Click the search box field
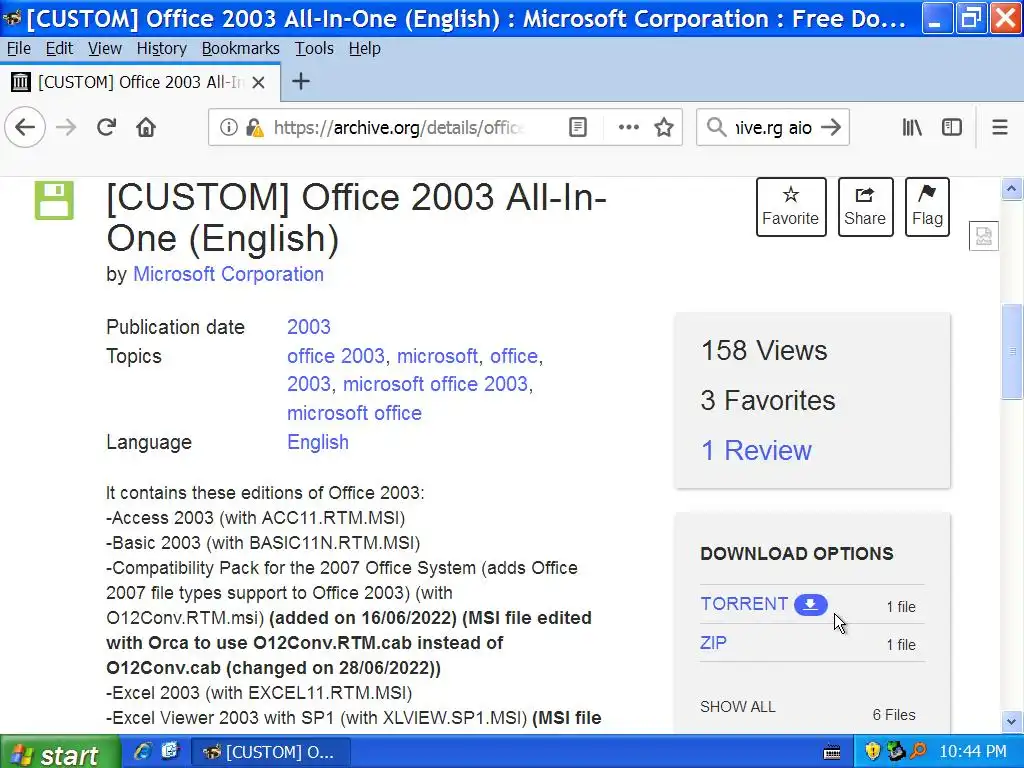The height and width of the screenshot is (768, 1024). coord(773,127)
